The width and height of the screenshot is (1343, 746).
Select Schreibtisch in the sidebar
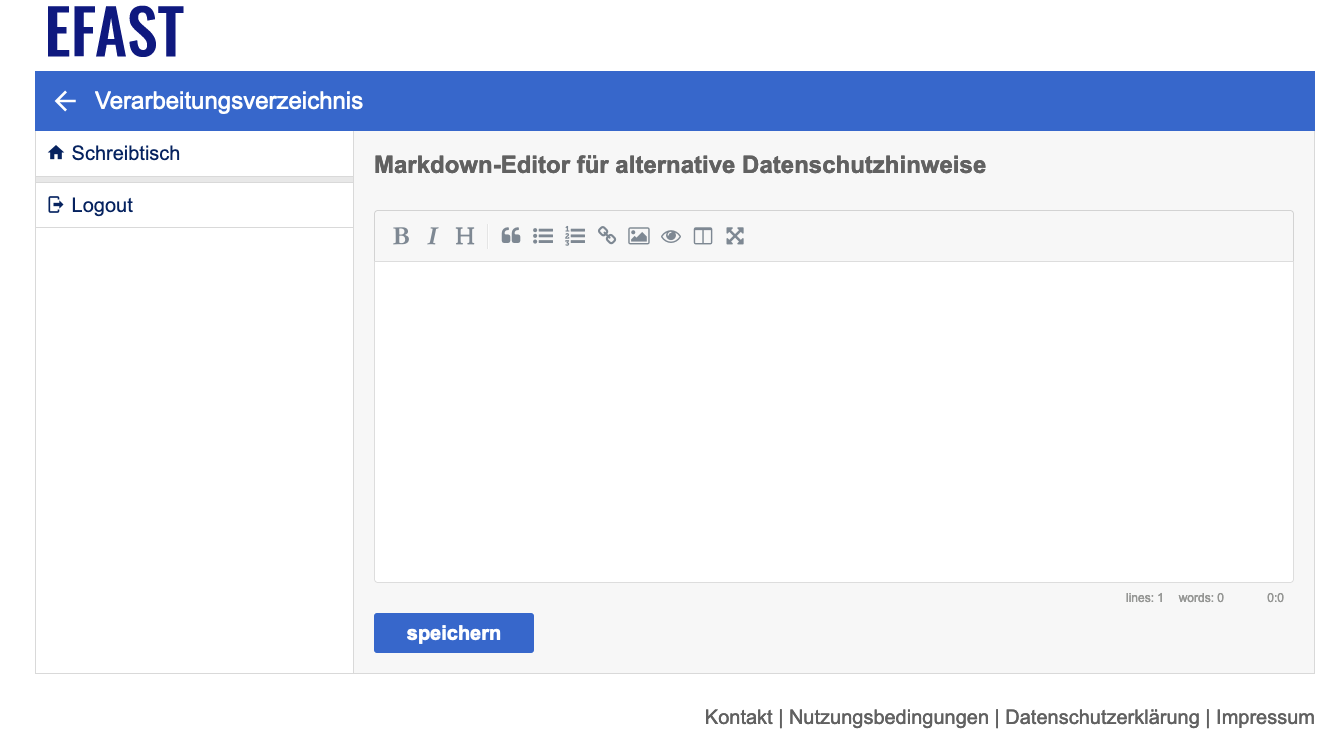click(126, 153)
